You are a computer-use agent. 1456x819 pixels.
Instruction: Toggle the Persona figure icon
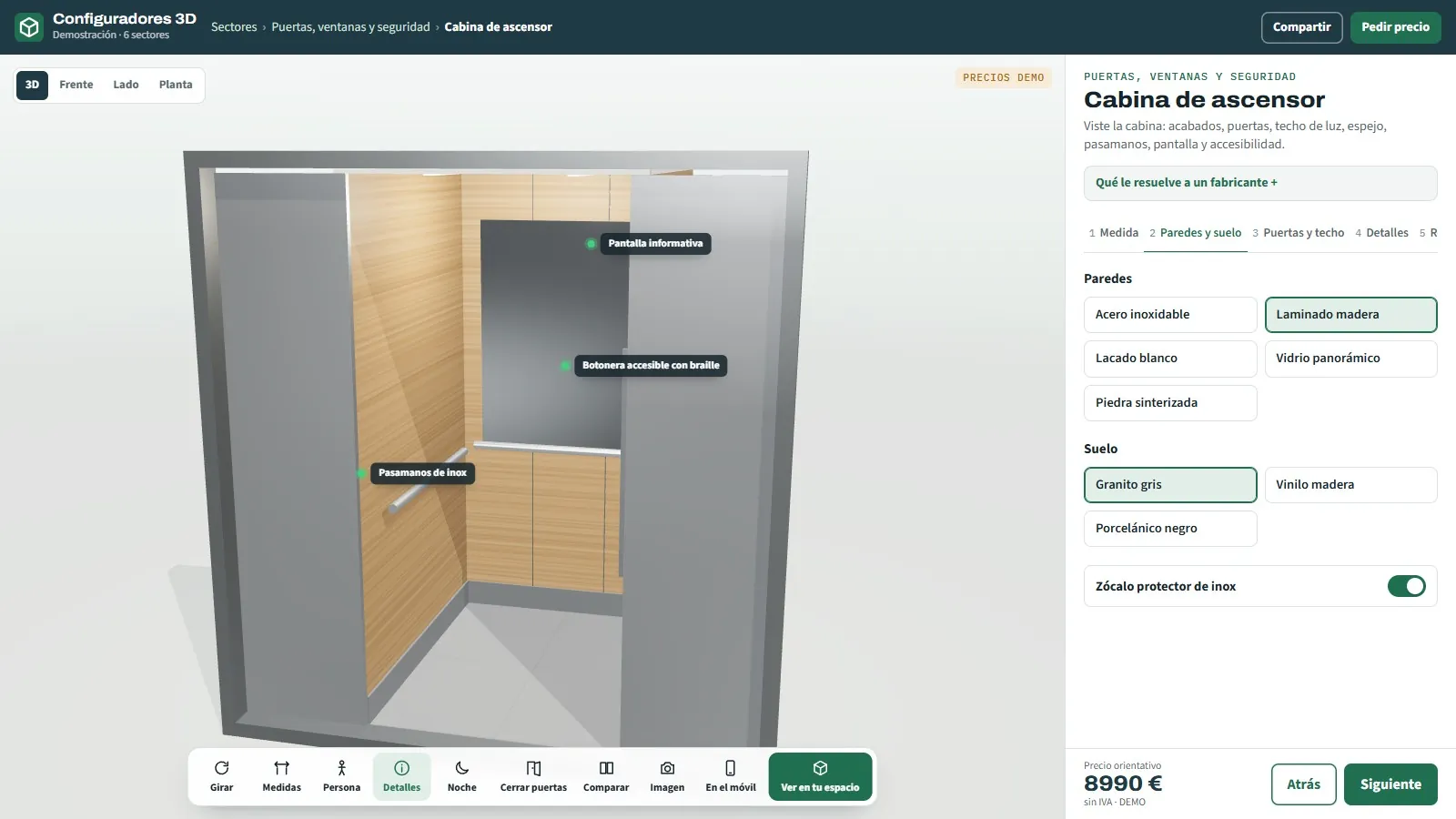pos(341,768)
